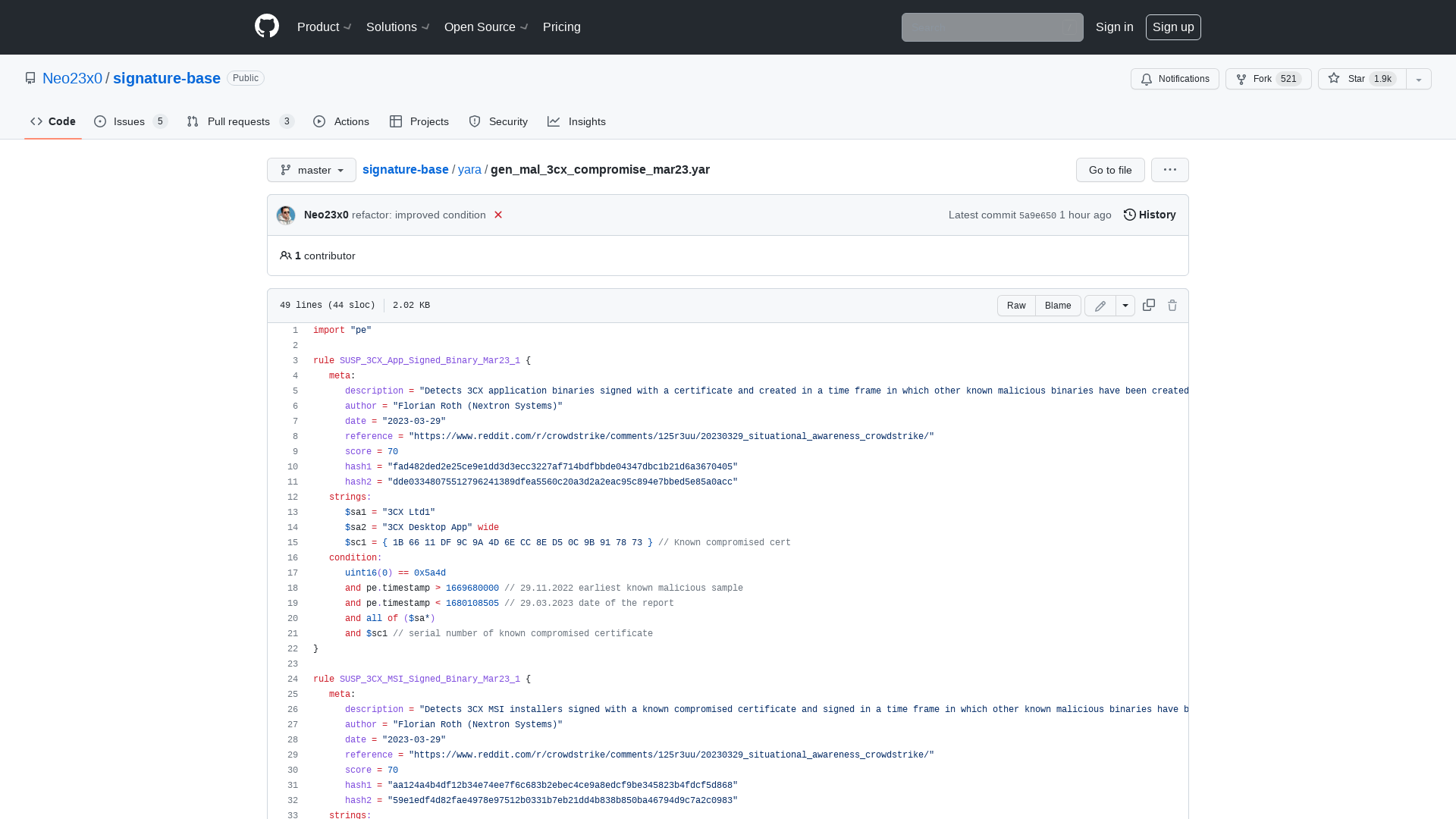Click the hash1 value starting fad482ded2e25

point(563,467)
